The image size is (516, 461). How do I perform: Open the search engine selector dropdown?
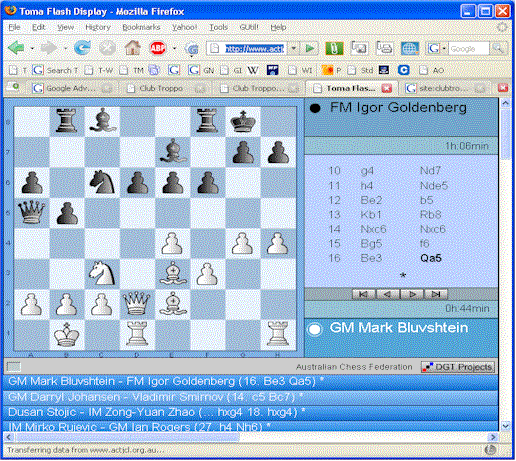(444, 49)
